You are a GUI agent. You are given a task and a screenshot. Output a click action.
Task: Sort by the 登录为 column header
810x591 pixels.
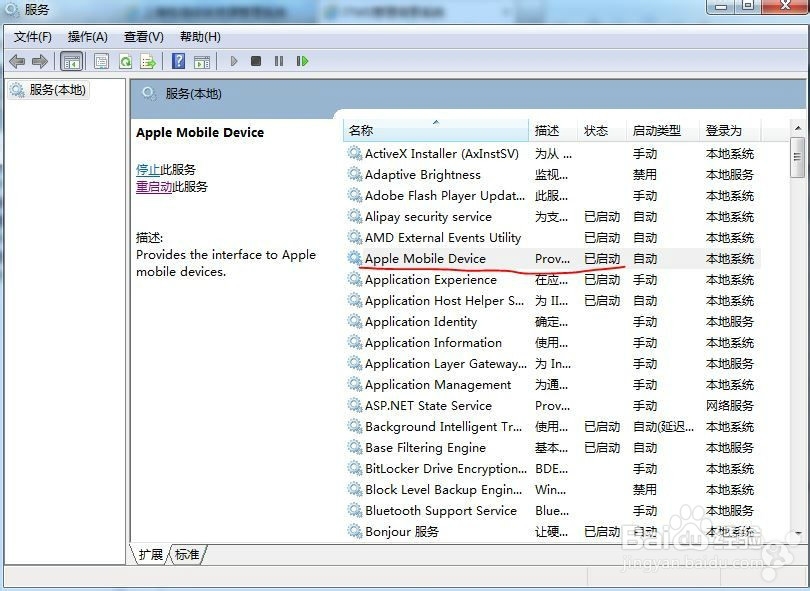730,130
